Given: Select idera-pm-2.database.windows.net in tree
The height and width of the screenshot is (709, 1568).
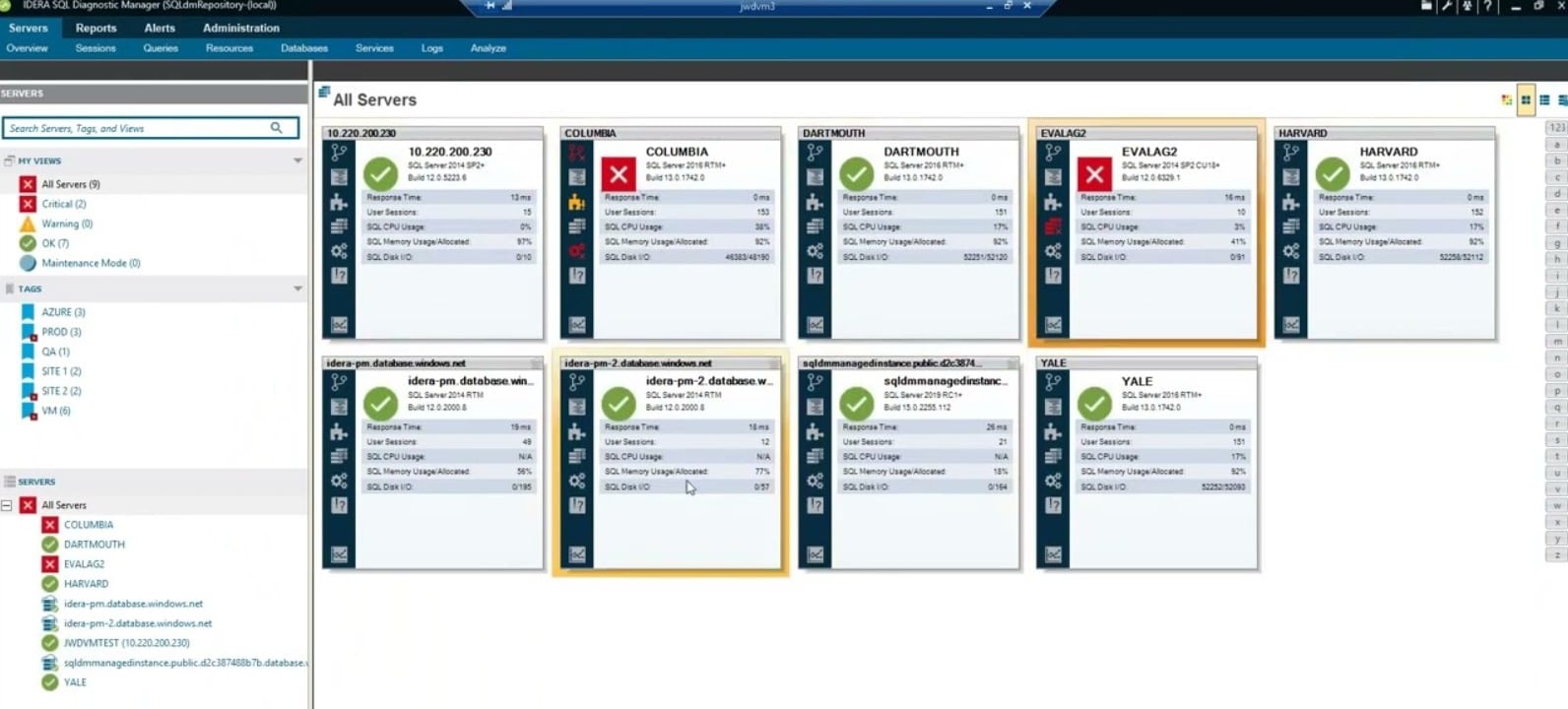Looking at the screenshot, I should pyautogui.click(x=138, y=623).
